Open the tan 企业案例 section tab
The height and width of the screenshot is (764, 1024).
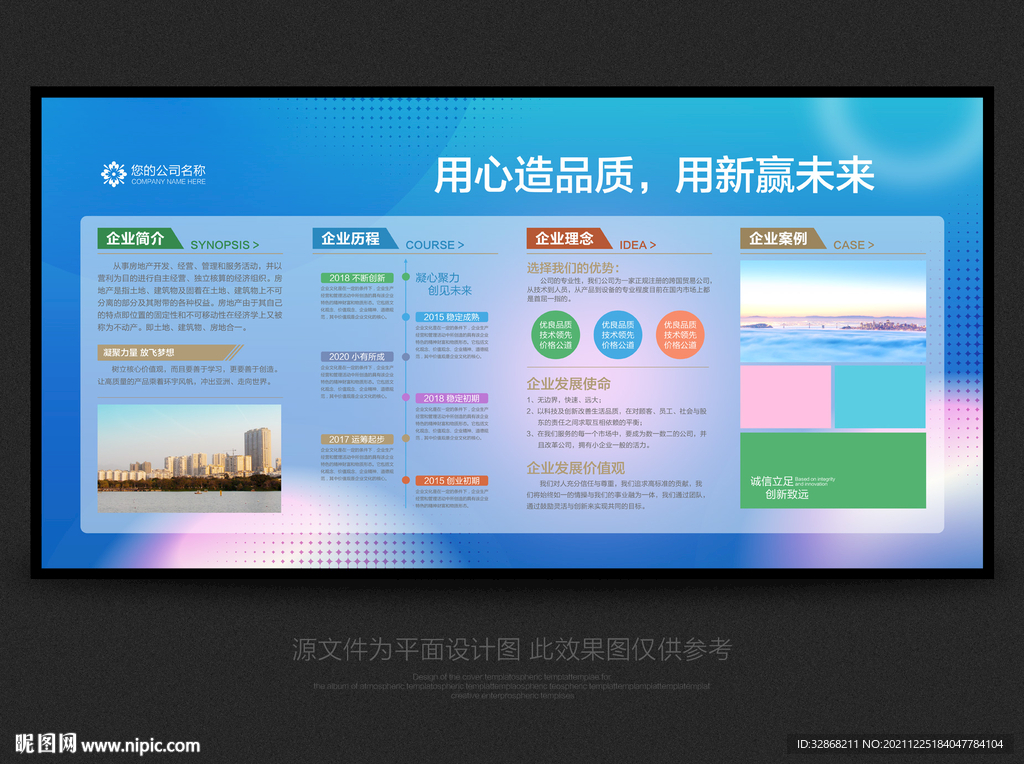click(x=782, y=238)
